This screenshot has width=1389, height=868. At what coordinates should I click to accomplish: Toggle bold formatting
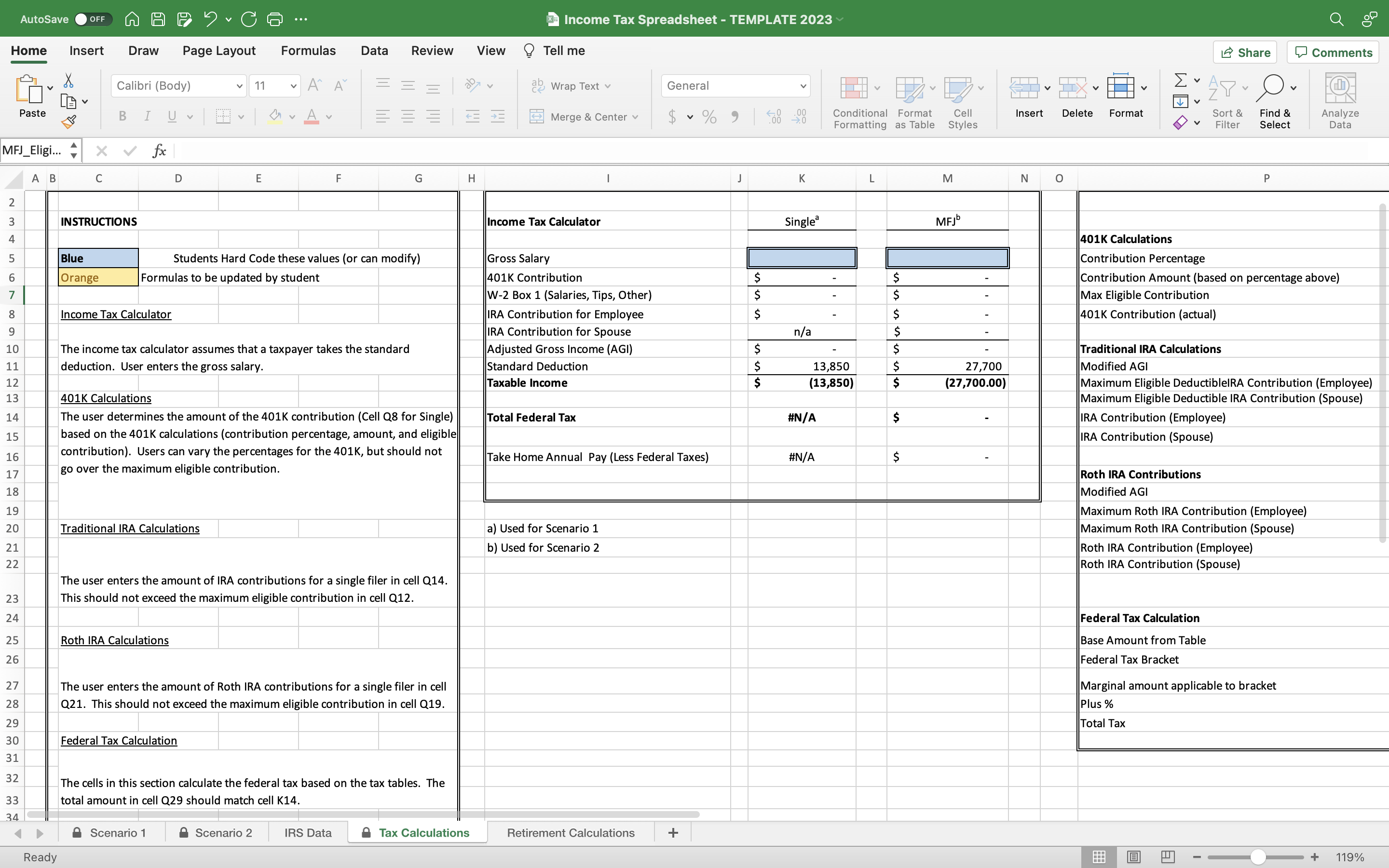click(122, 117)
